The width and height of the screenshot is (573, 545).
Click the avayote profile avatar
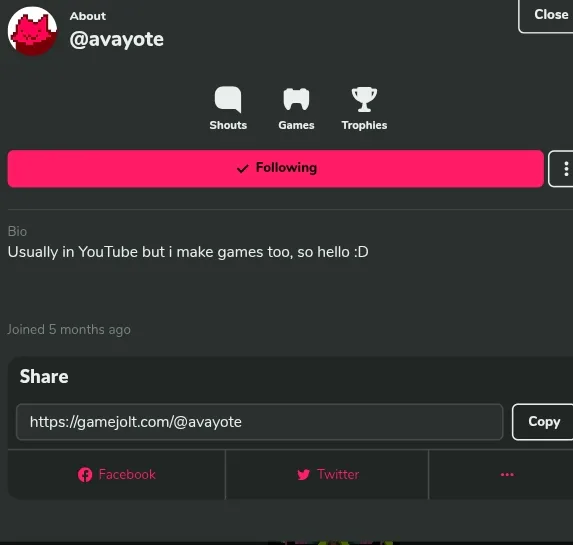(x=33, y=31)
